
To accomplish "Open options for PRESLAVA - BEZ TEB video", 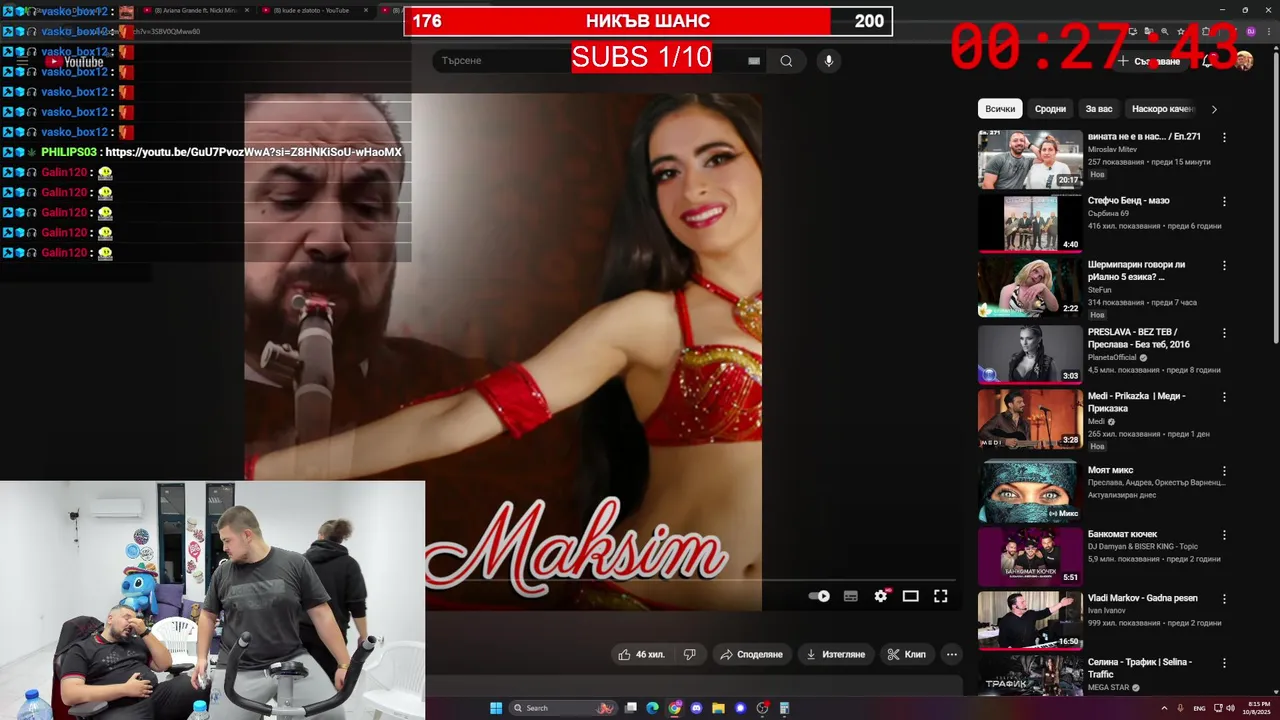I will tap(1224, 333).
